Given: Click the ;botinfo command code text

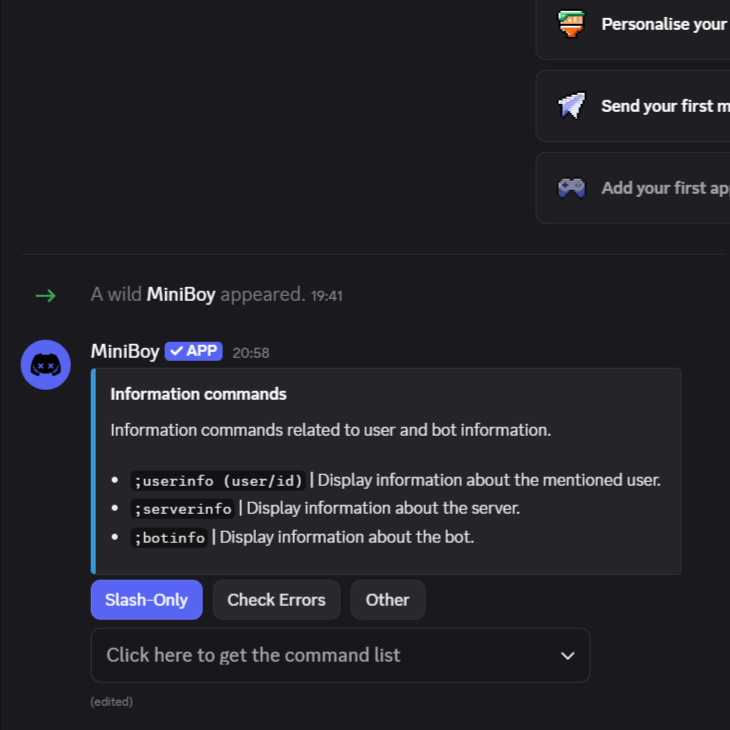Looking at the screenshot, I should coord(170,538).
